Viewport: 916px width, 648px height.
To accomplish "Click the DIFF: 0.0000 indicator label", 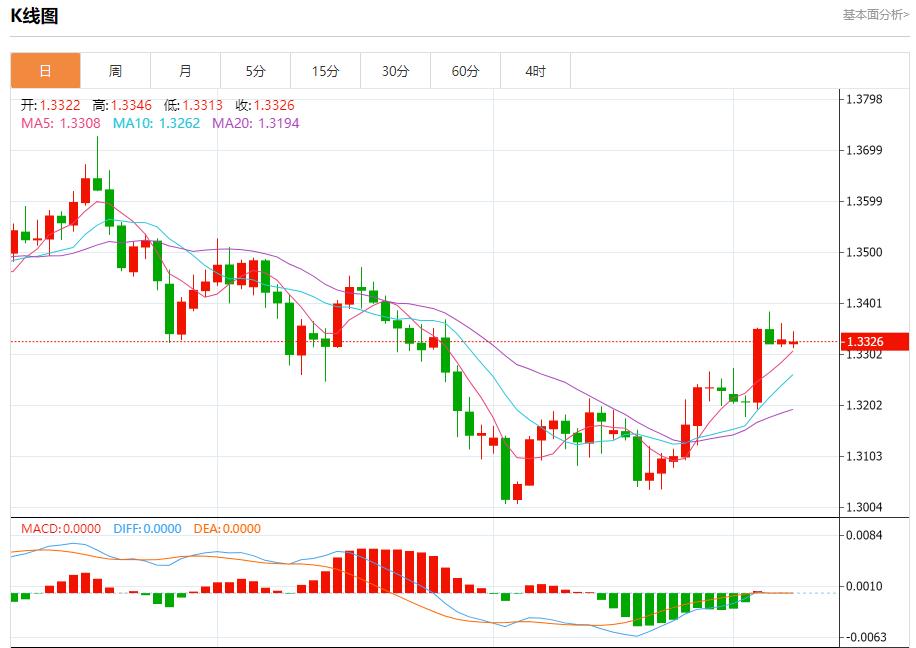I will click(147, 529).
